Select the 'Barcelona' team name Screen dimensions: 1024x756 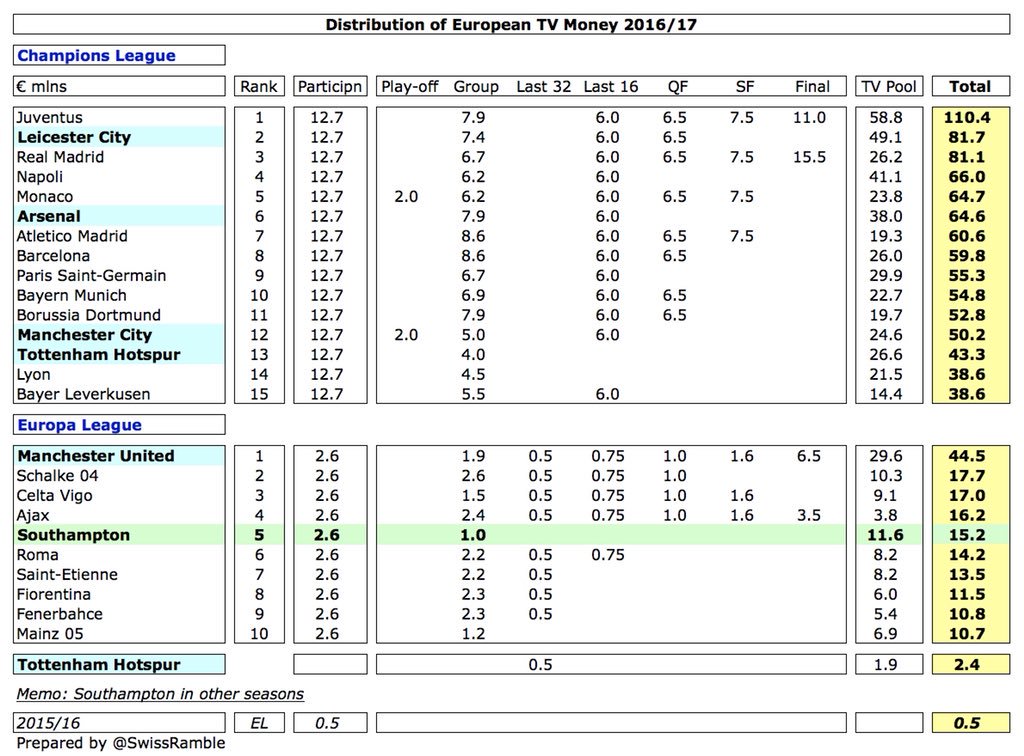[53, 256]
